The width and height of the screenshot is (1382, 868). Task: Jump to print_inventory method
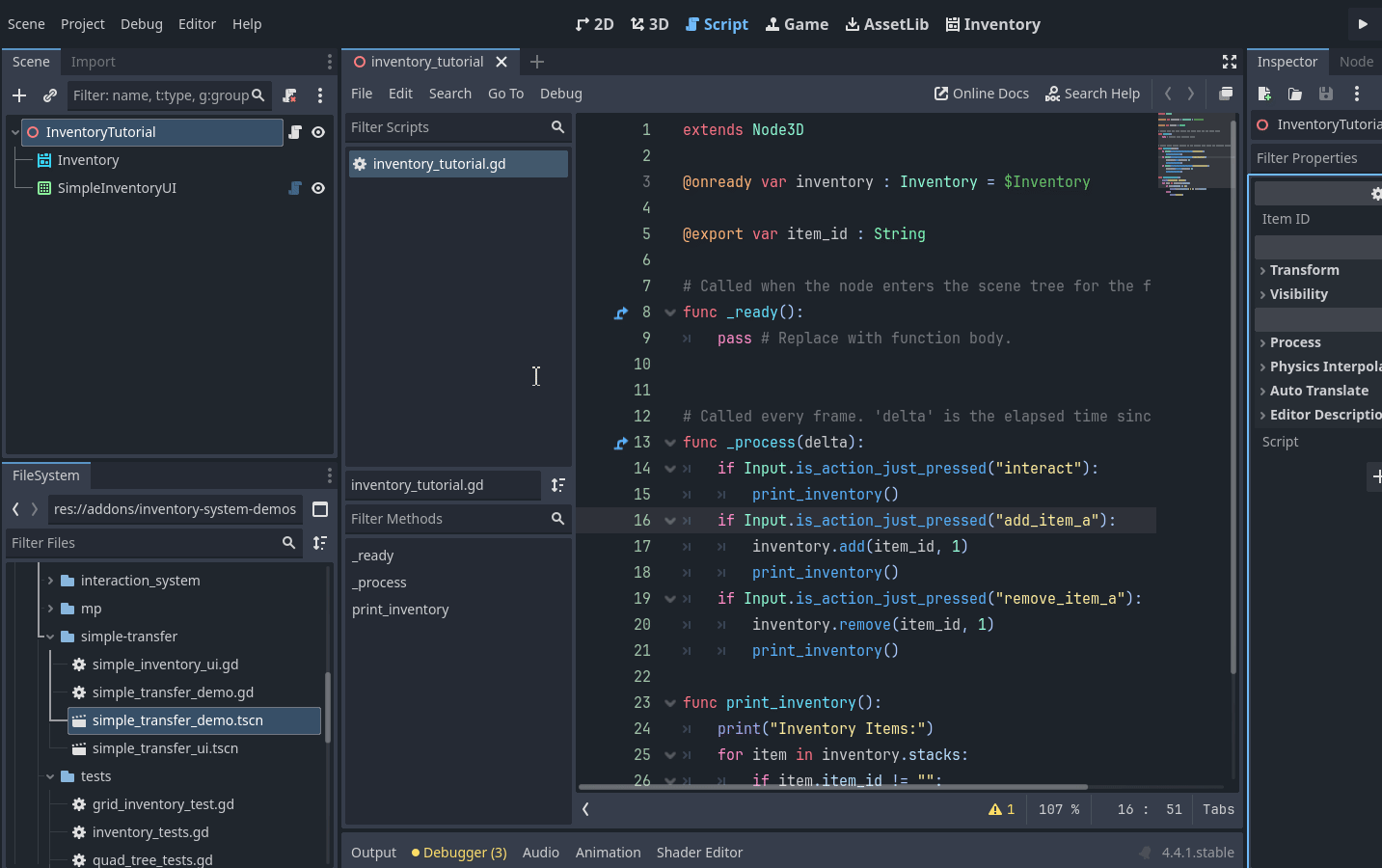point(400,610)
